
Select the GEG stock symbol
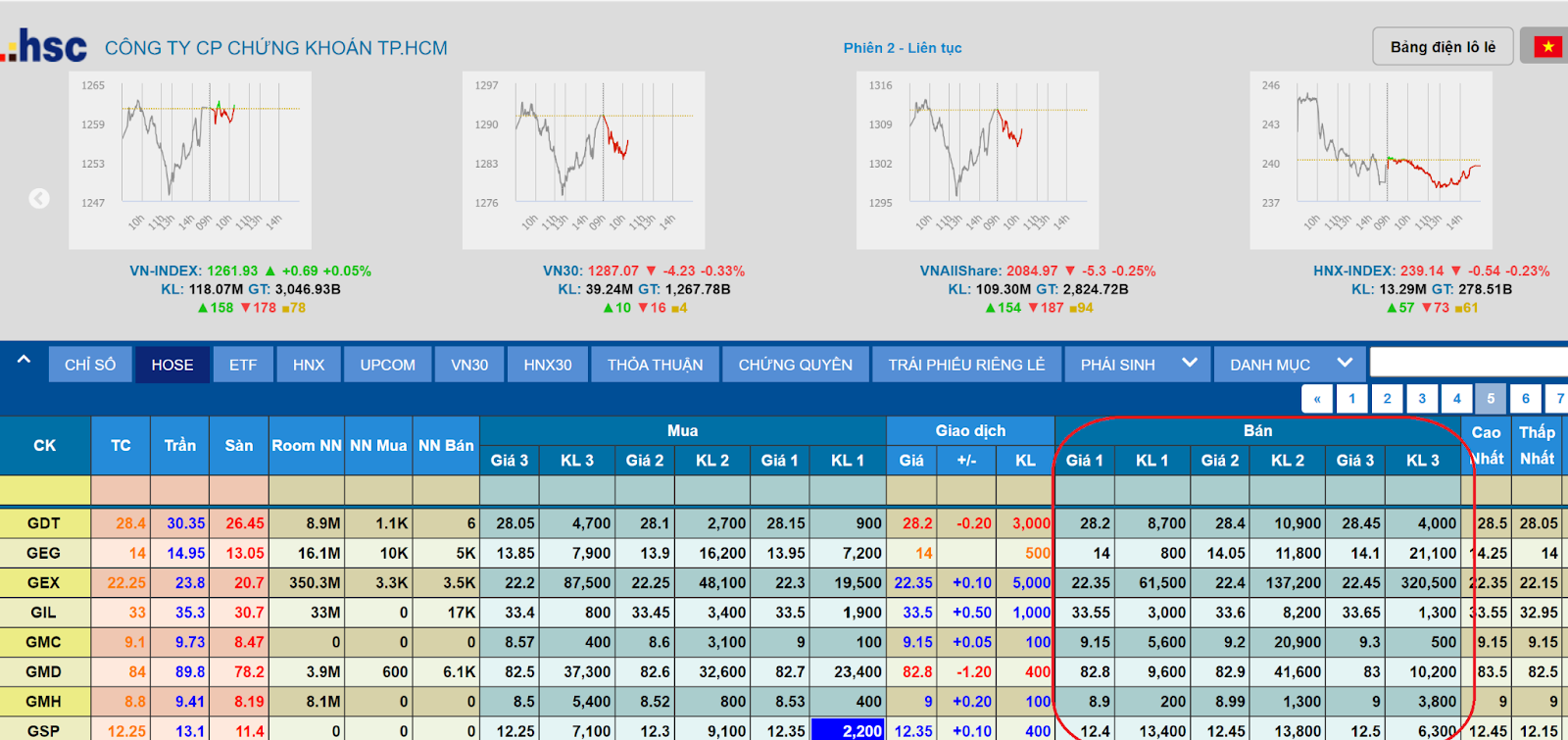[x=44, y=553]
